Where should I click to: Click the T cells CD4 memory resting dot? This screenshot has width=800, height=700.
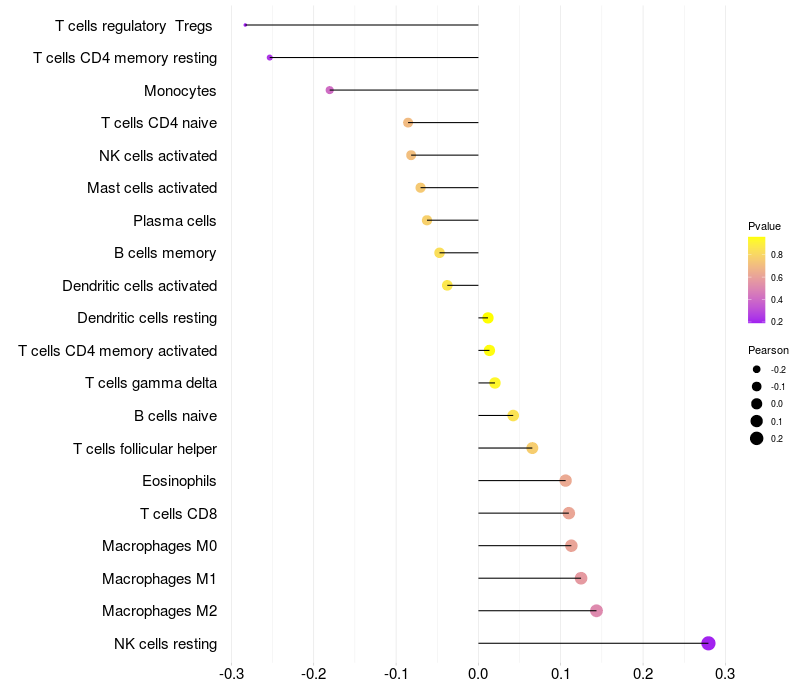coord(270,58)
